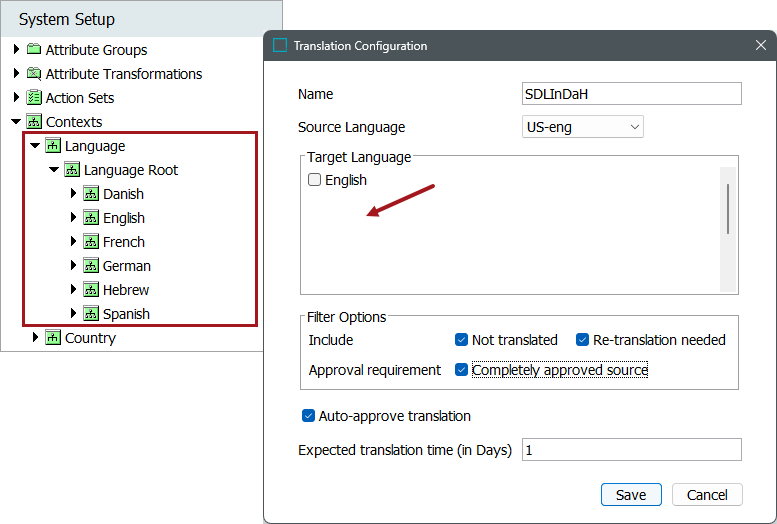Click the Cancel button
The height and width of the screenshot is (524, 777).
(x=707, y=495)
